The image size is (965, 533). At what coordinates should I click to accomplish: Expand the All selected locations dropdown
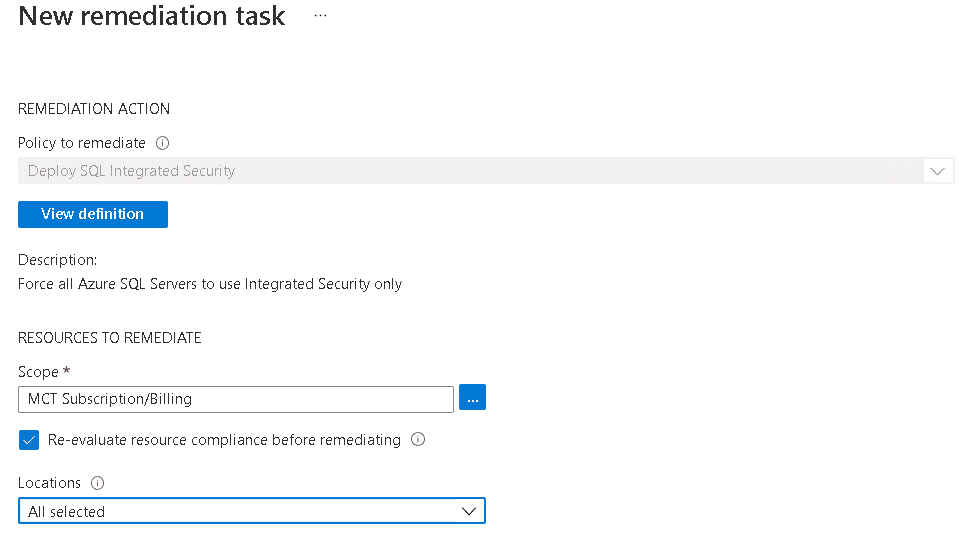coord(252,511)
